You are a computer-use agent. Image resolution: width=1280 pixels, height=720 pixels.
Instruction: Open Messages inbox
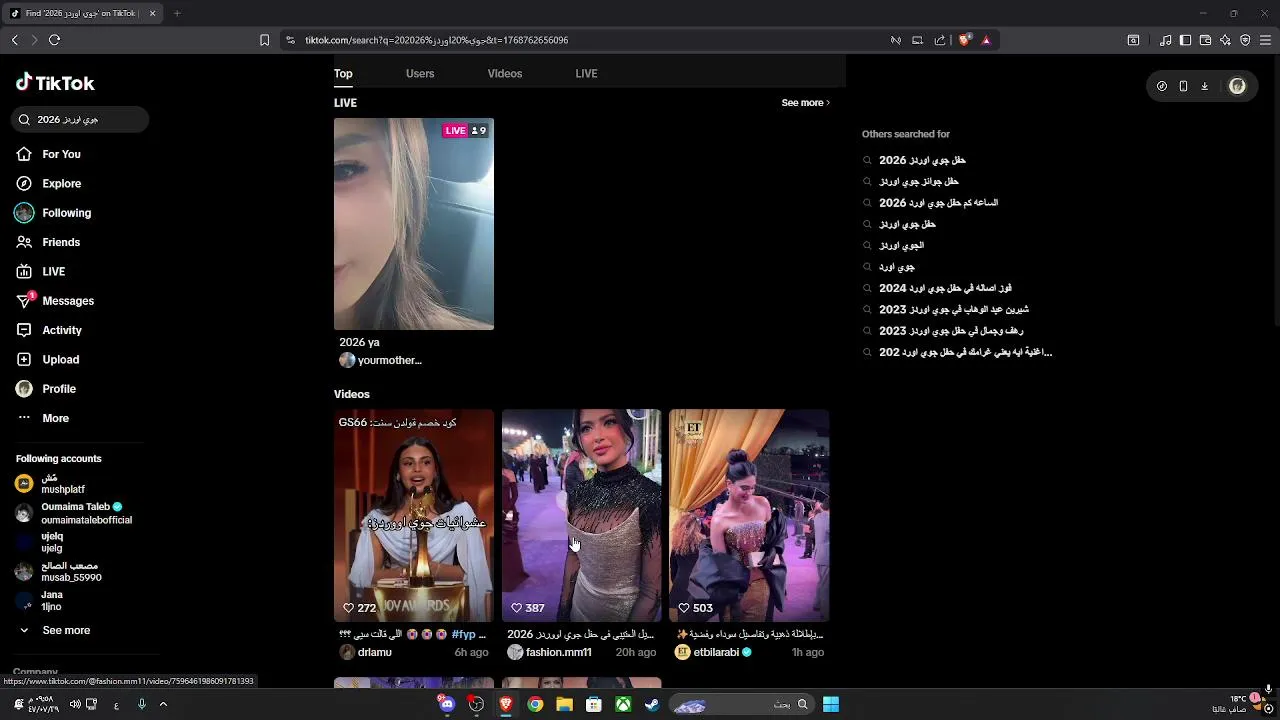pos(54,301)
